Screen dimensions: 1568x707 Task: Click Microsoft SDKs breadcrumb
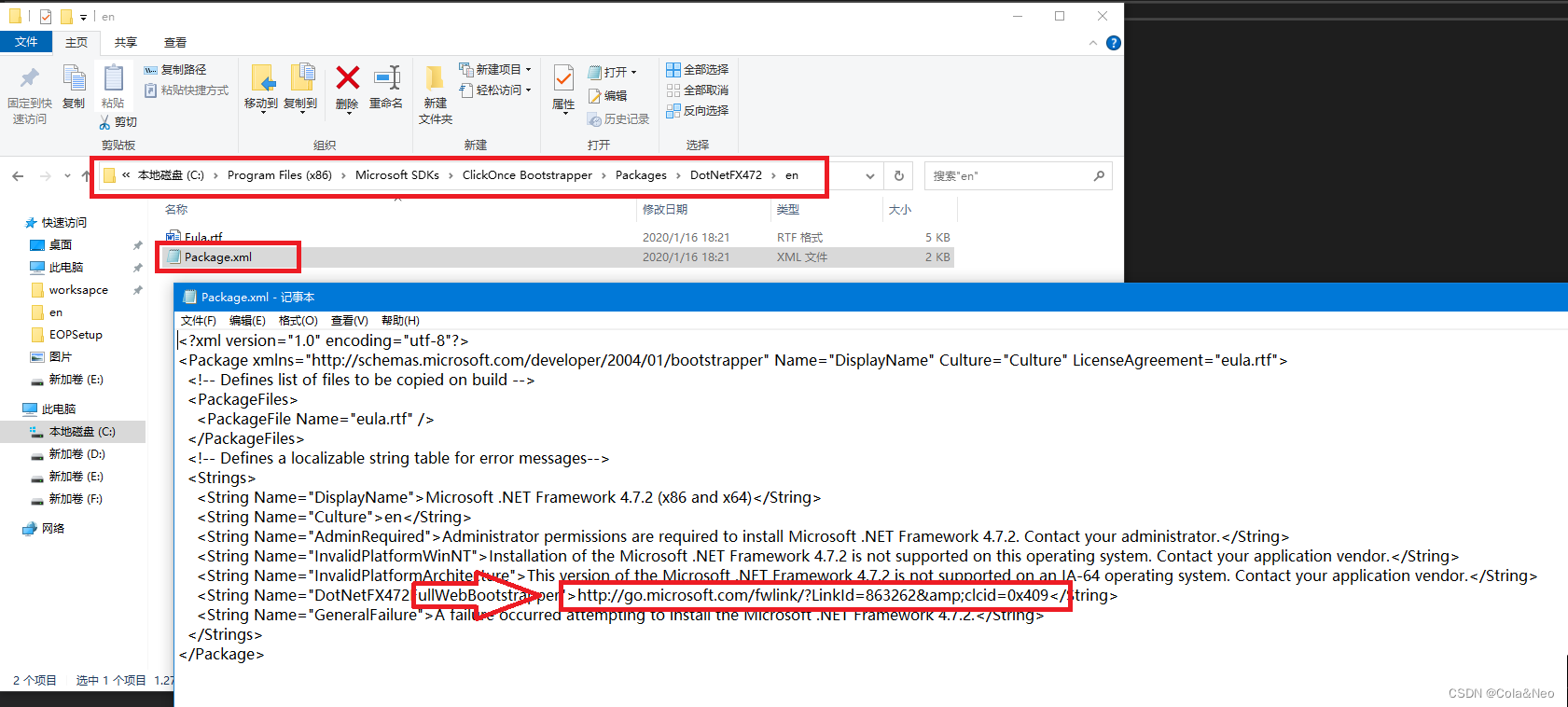coord(397,175)
